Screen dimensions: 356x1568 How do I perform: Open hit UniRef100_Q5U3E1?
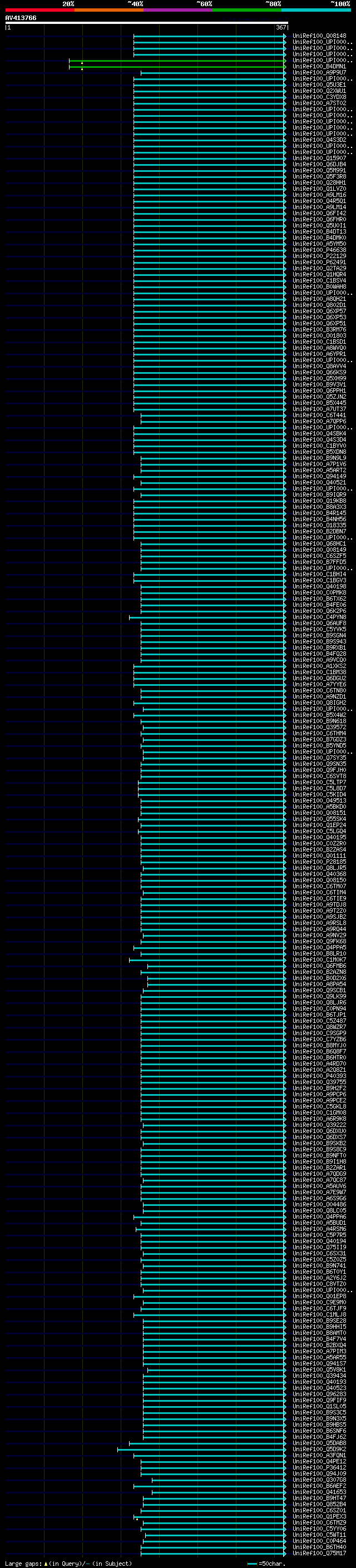point(319,85)
